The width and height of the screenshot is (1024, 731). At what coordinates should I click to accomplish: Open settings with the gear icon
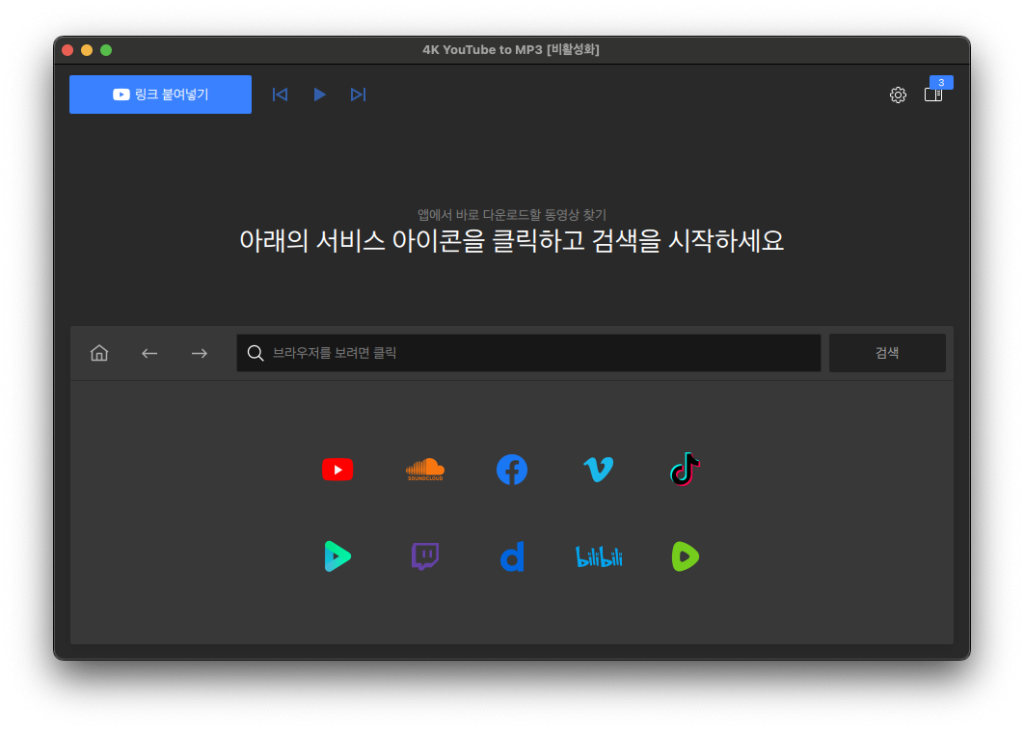898,95
